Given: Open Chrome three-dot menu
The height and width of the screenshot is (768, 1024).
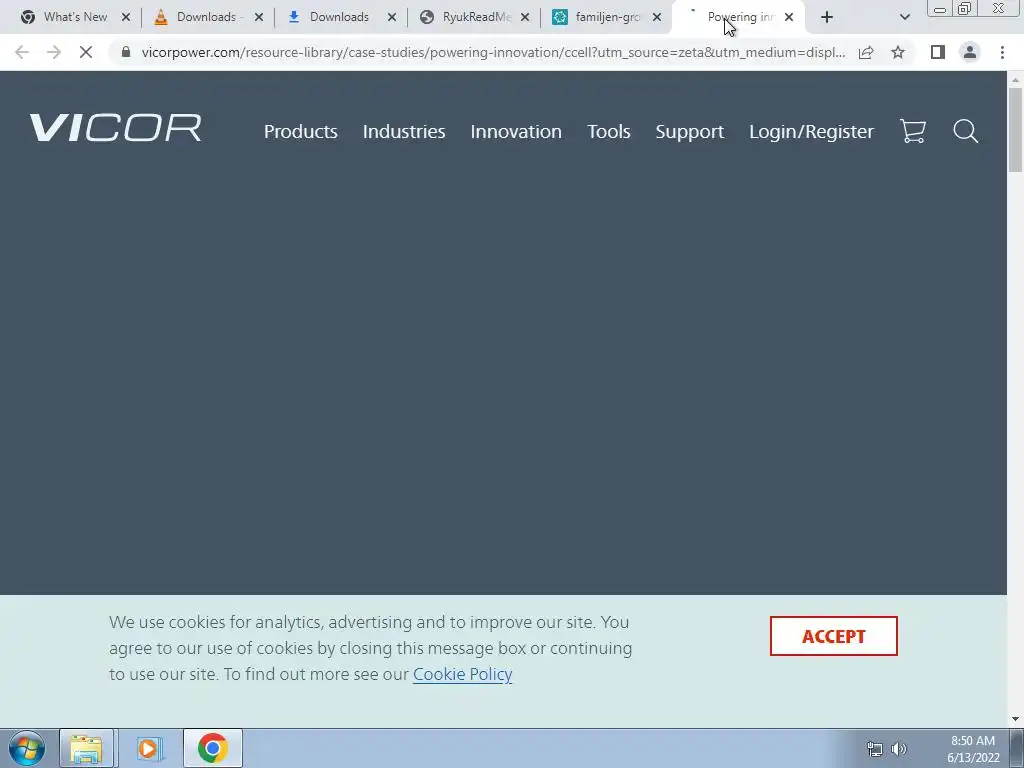Looking at the screenshot, I should (1002, 52).
